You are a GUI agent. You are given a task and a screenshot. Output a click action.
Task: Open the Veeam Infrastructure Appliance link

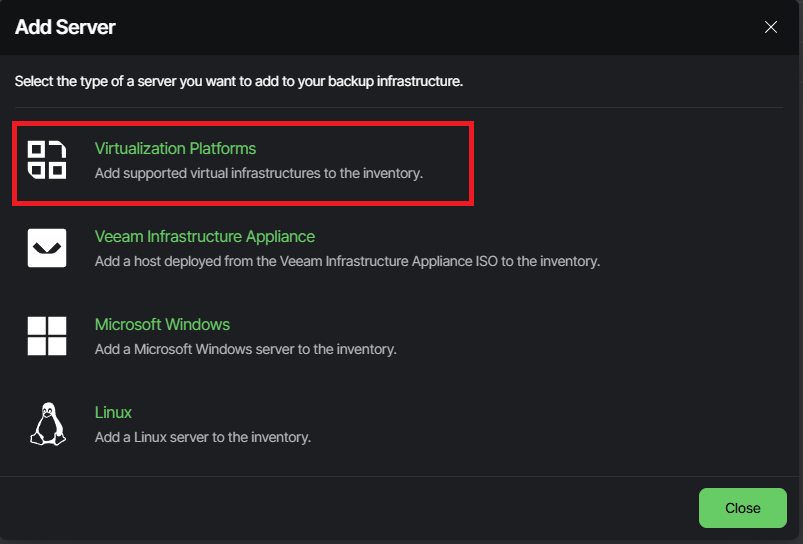point(204,236)
